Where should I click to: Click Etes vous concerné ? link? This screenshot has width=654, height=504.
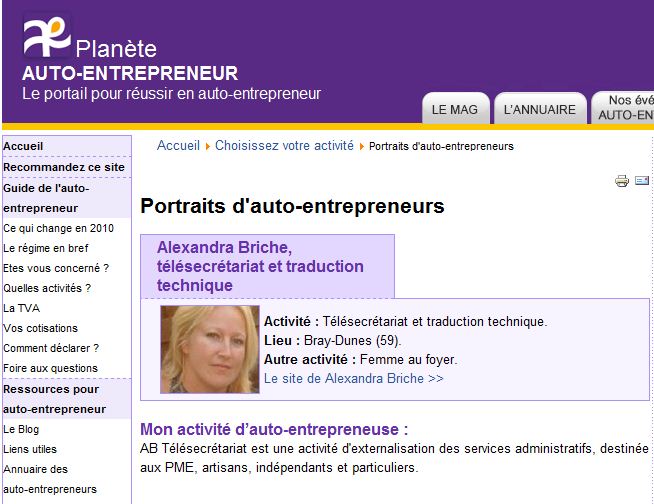(x=56, y=268)
